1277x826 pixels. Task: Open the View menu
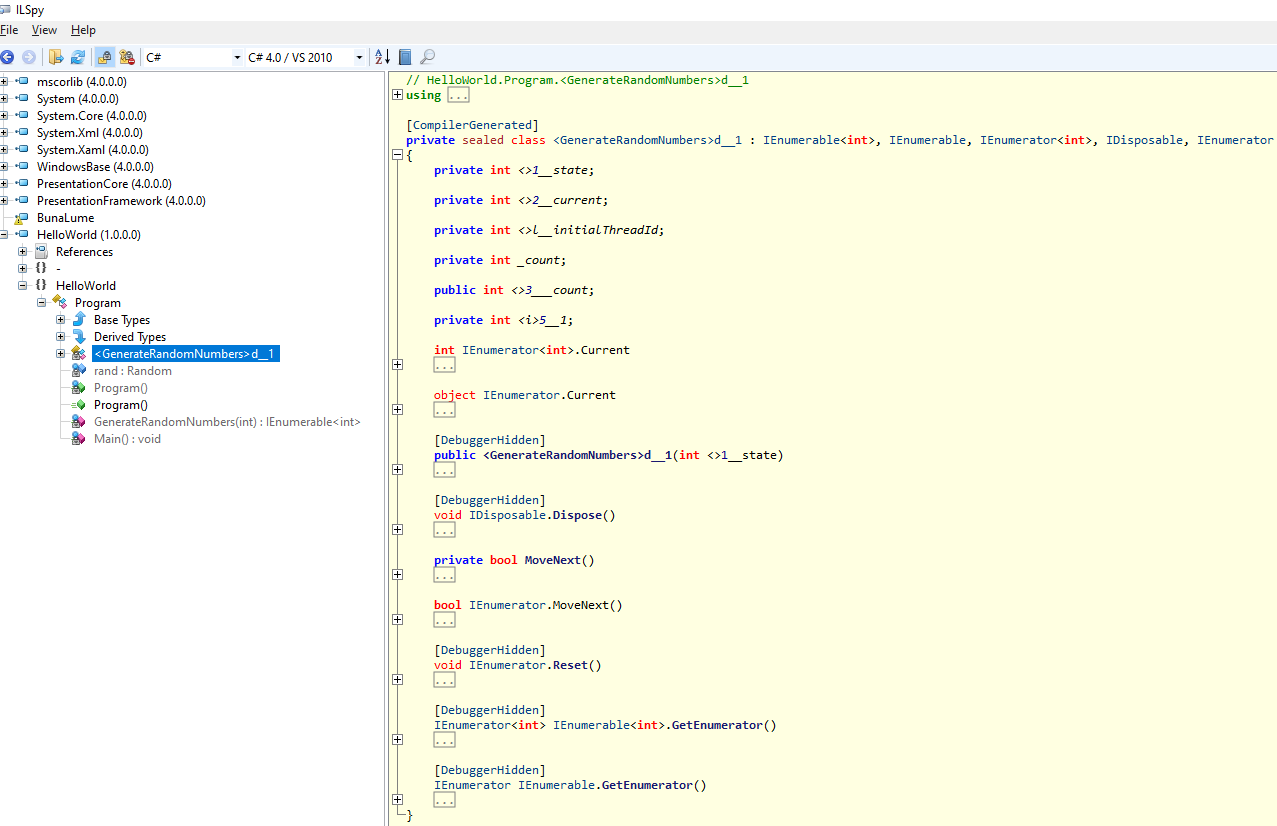pyautogui.click(x=44, y=30)
